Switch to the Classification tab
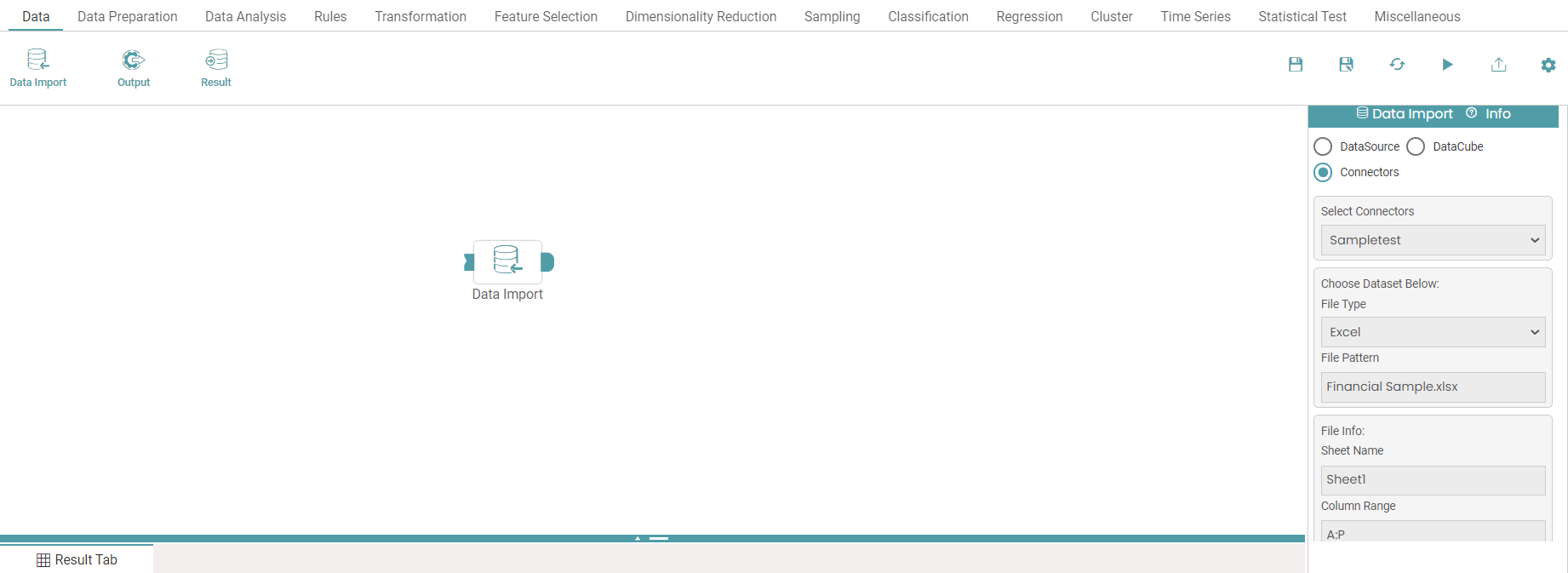 [x=928, y=16]
